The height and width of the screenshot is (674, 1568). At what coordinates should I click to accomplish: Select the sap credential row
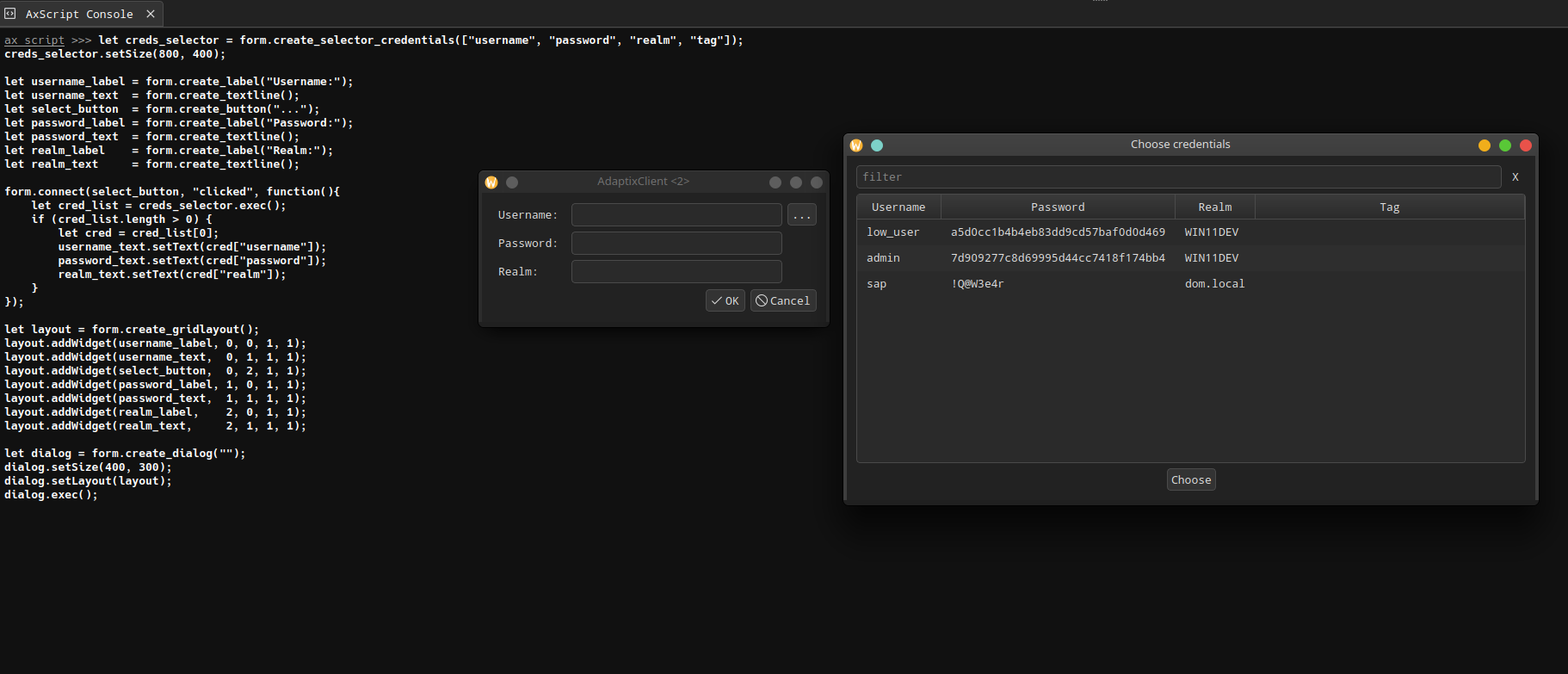[877, 284]
